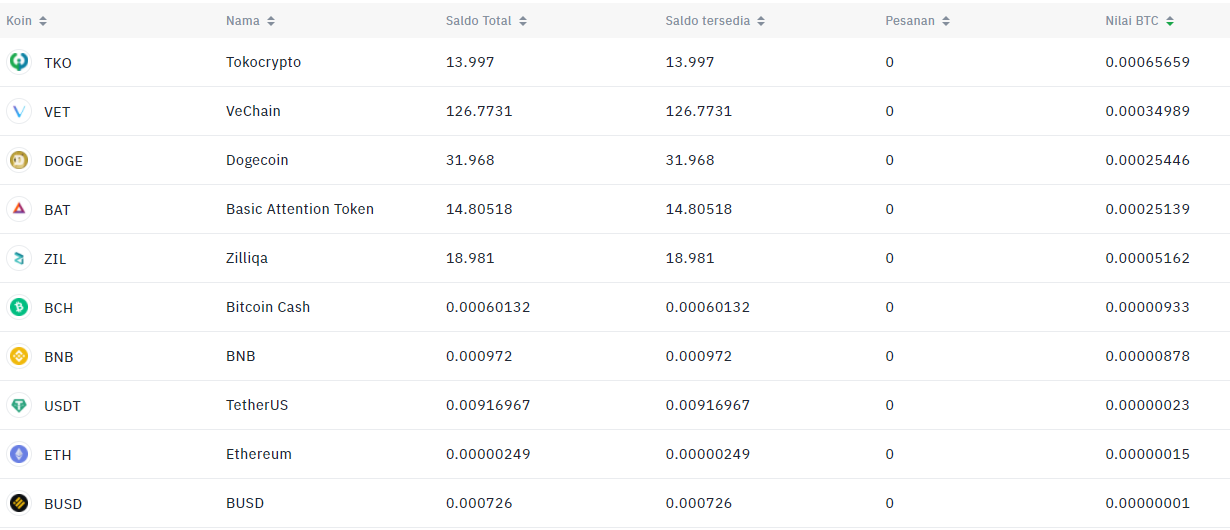This screenshot has height=530, width=1230.
Task: Click Zilliqa total balance 18.981
Action: 470,258
